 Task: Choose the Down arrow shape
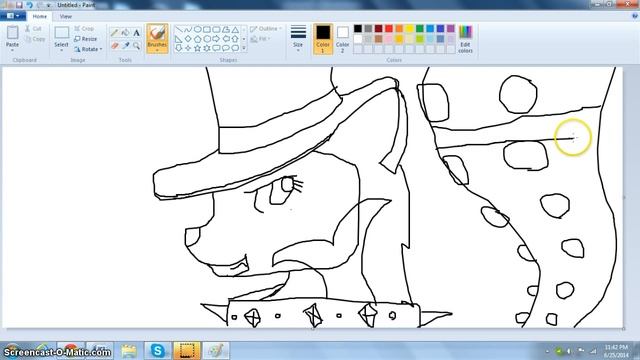pyautogui.click(x=179, y=48)
